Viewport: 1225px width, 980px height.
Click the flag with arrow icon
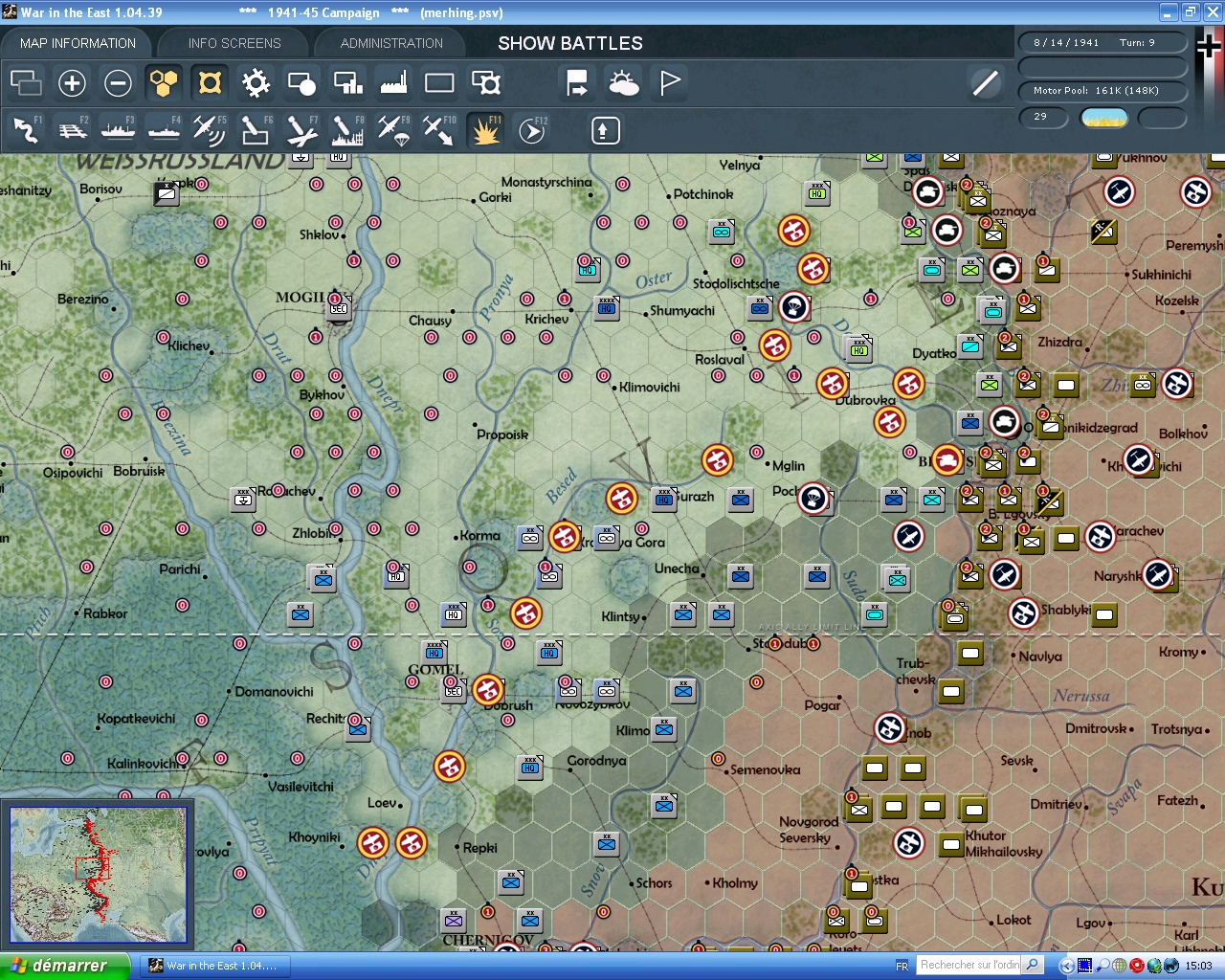pyautogui.click(x=577, y=83)
